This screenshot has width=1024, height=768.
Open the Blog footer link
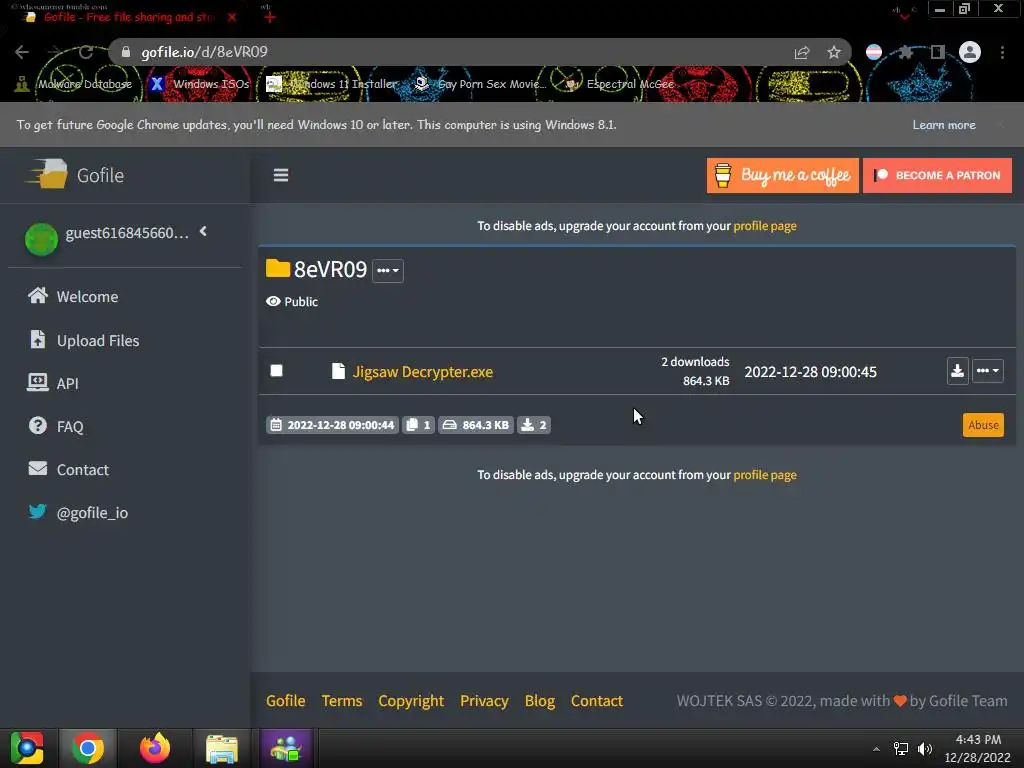point(539,701)
